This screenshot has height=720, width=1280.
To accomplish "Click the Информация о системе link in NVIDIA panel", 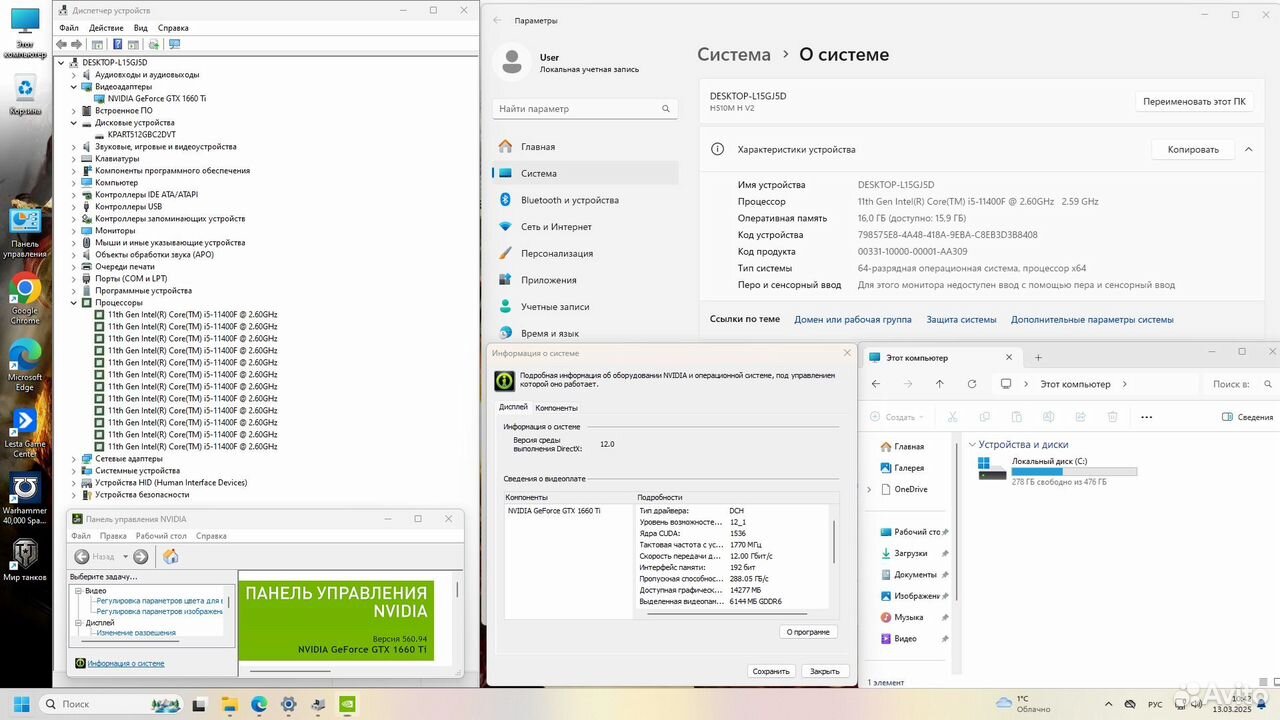I will coord(126,663).
